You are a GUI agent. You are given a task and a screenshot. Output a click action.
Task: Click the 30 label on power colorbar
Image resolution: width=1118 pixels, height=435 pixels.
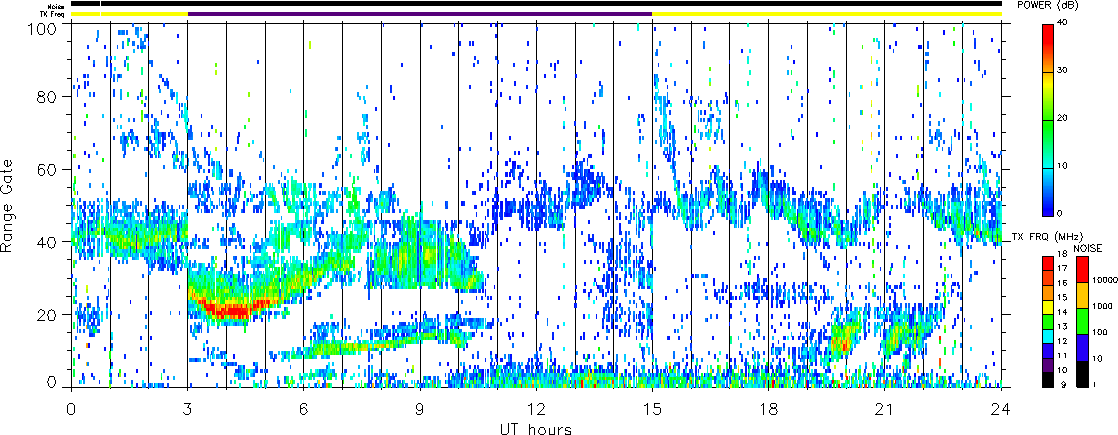click(x=1064, y=71)
